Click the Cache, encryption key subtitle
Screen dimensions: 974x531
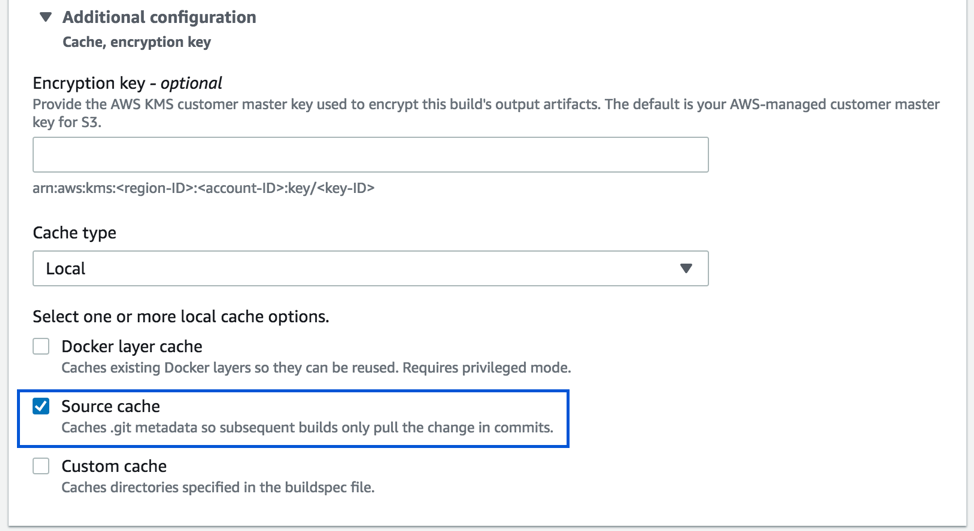tap(137, 42)
